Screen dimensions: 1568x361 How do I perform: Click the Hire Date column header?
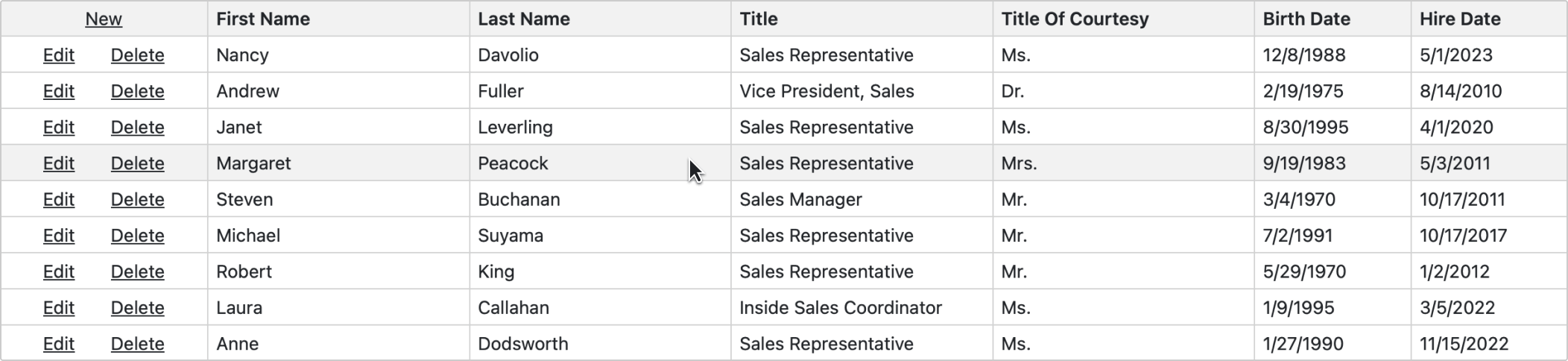point(1460,19)
